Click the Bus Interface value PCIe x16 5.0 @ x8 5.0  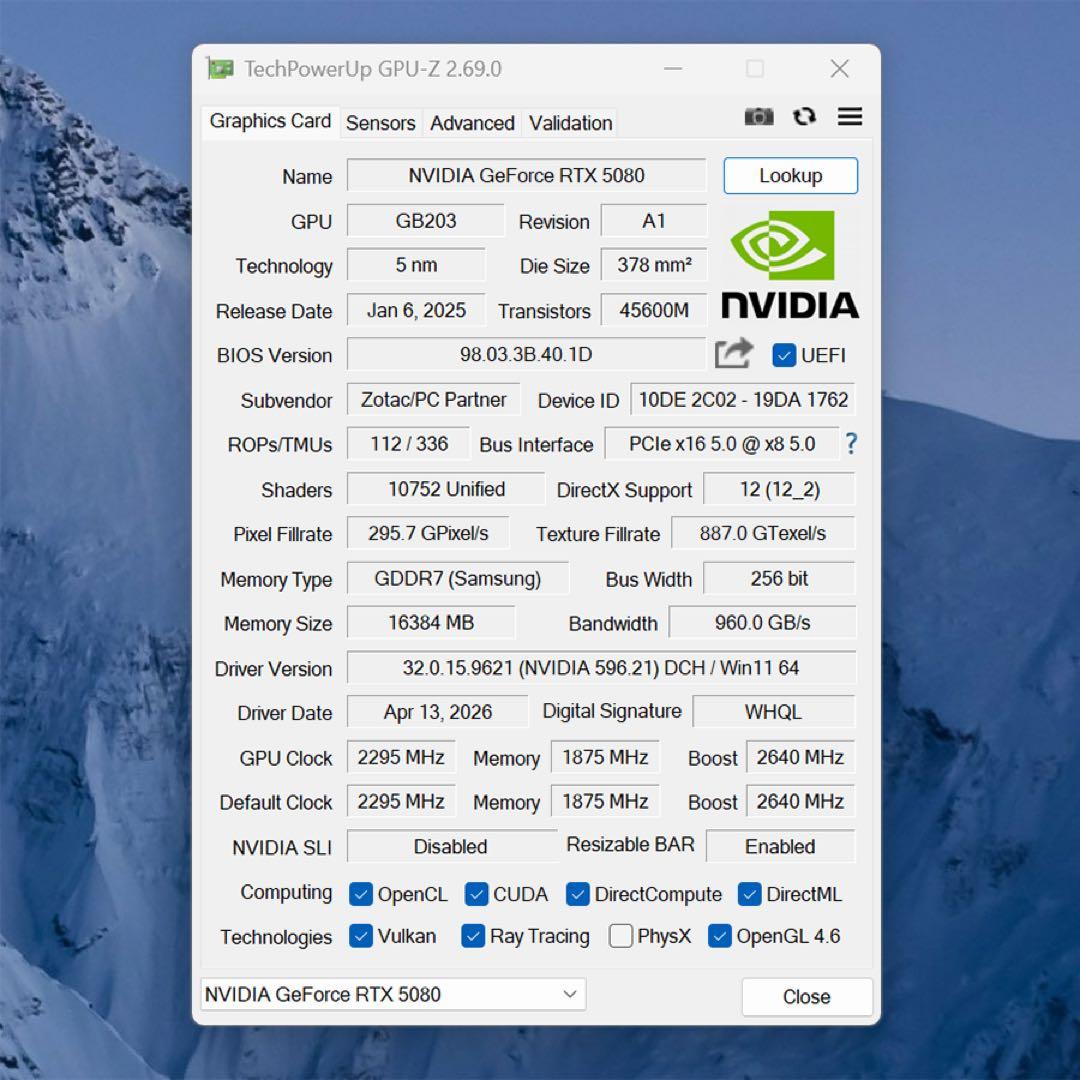pos(722,444)
